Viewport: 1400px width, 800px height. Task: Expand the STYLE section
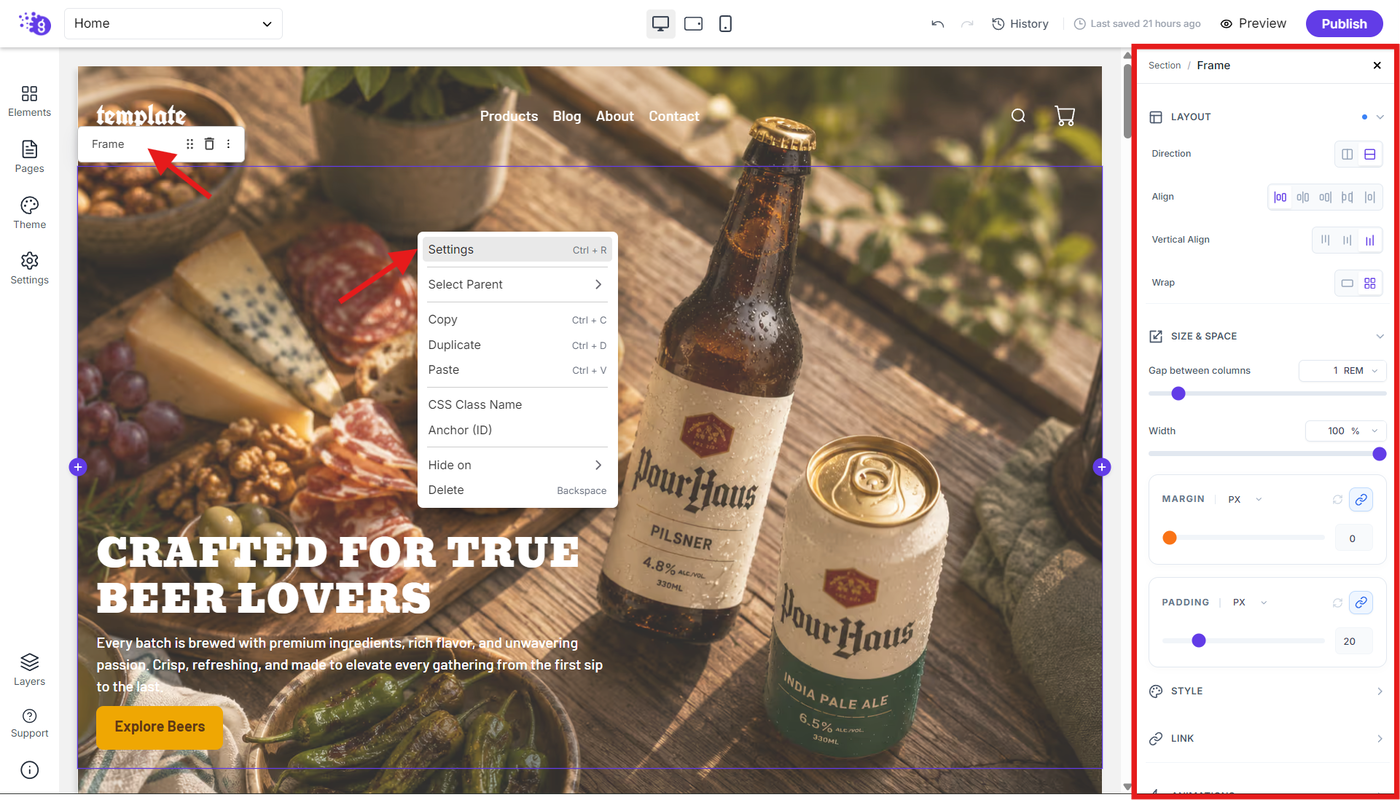click(x=1266, y=691)
